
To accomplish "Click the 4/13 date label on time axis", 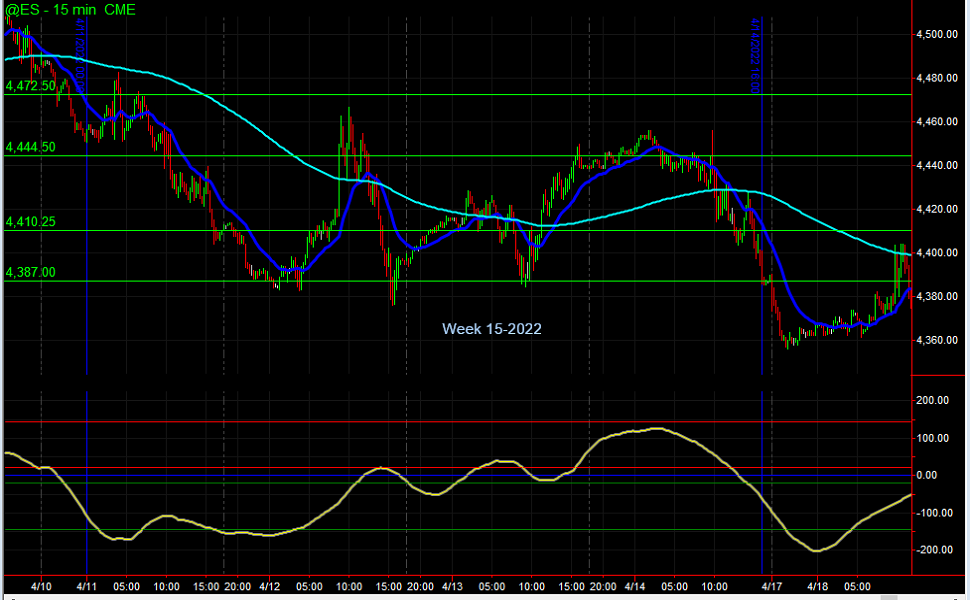I will pyautogui.click(x=452, y=586).
